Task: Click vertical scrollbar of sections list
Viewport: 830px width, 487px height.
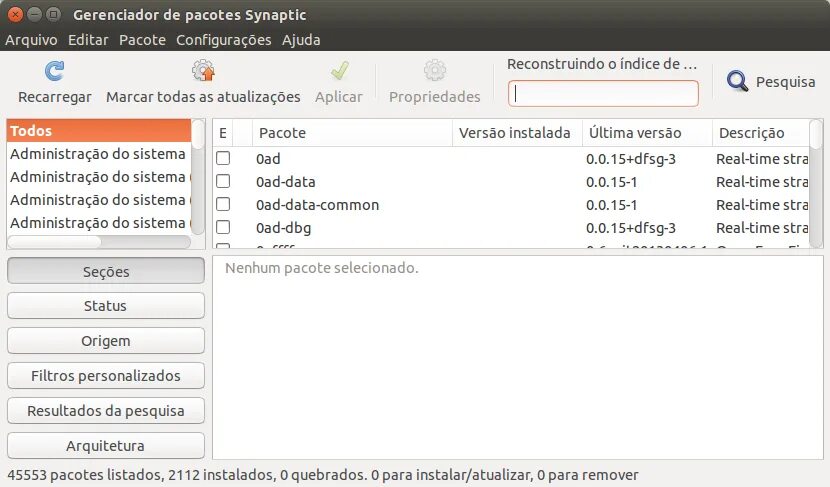Action: [198, 177]
